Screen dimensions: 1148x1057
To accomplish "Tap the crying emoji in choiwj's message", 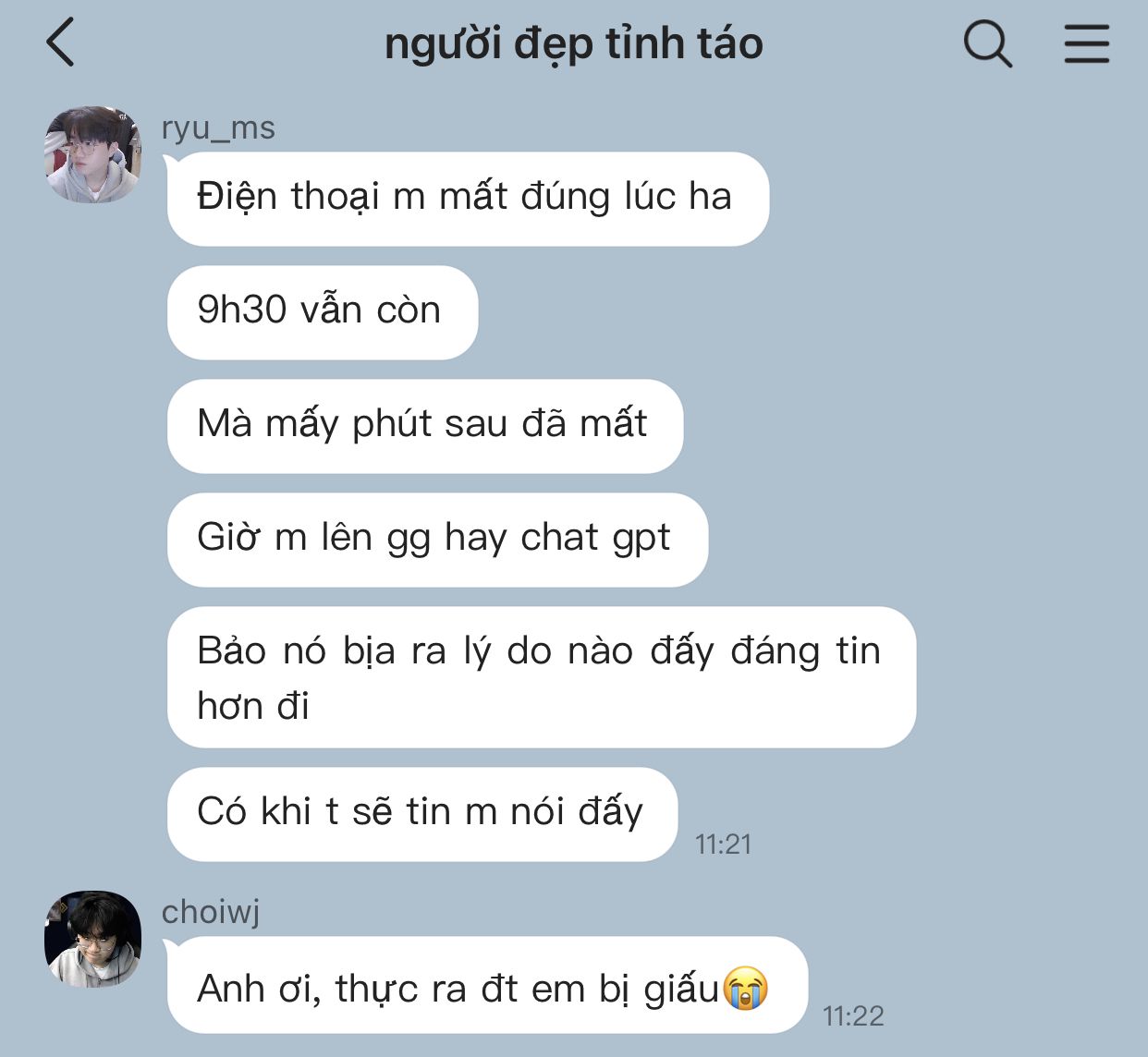I will 745,988.
